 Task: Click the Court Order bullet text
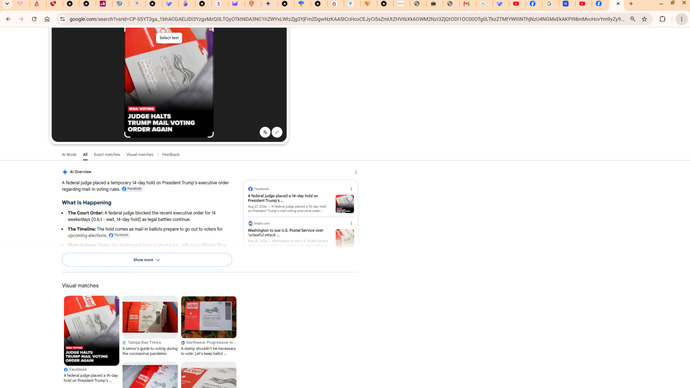pos(142,216)
